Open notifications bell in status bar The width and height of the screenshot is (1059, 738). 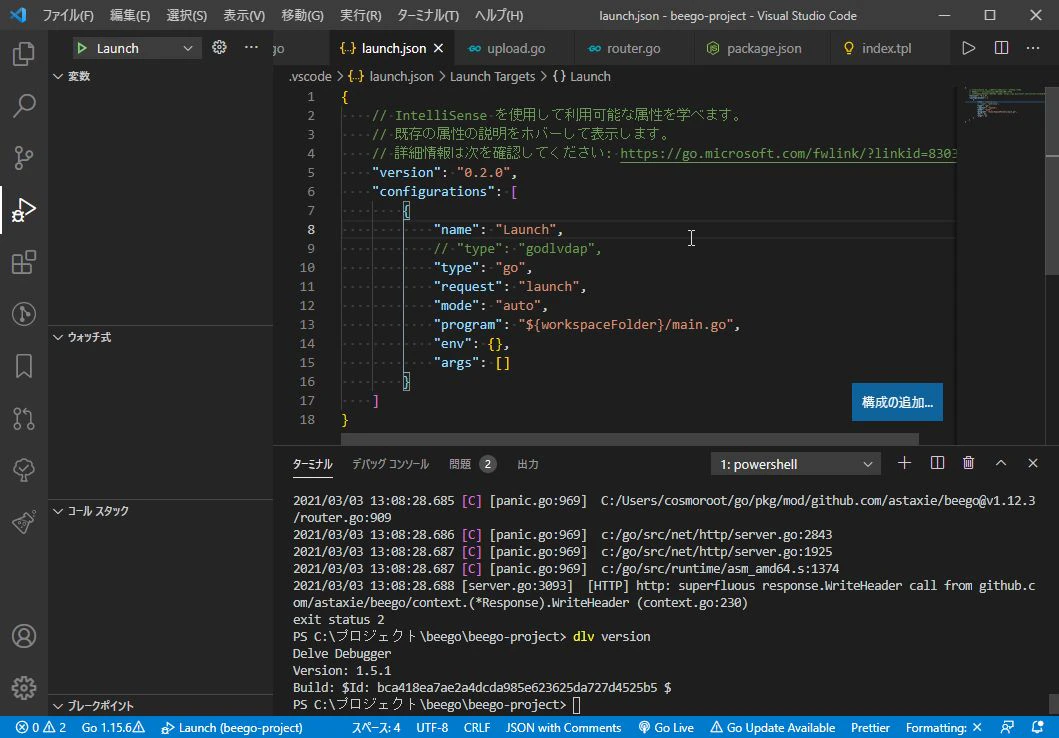click(1037, 727)
